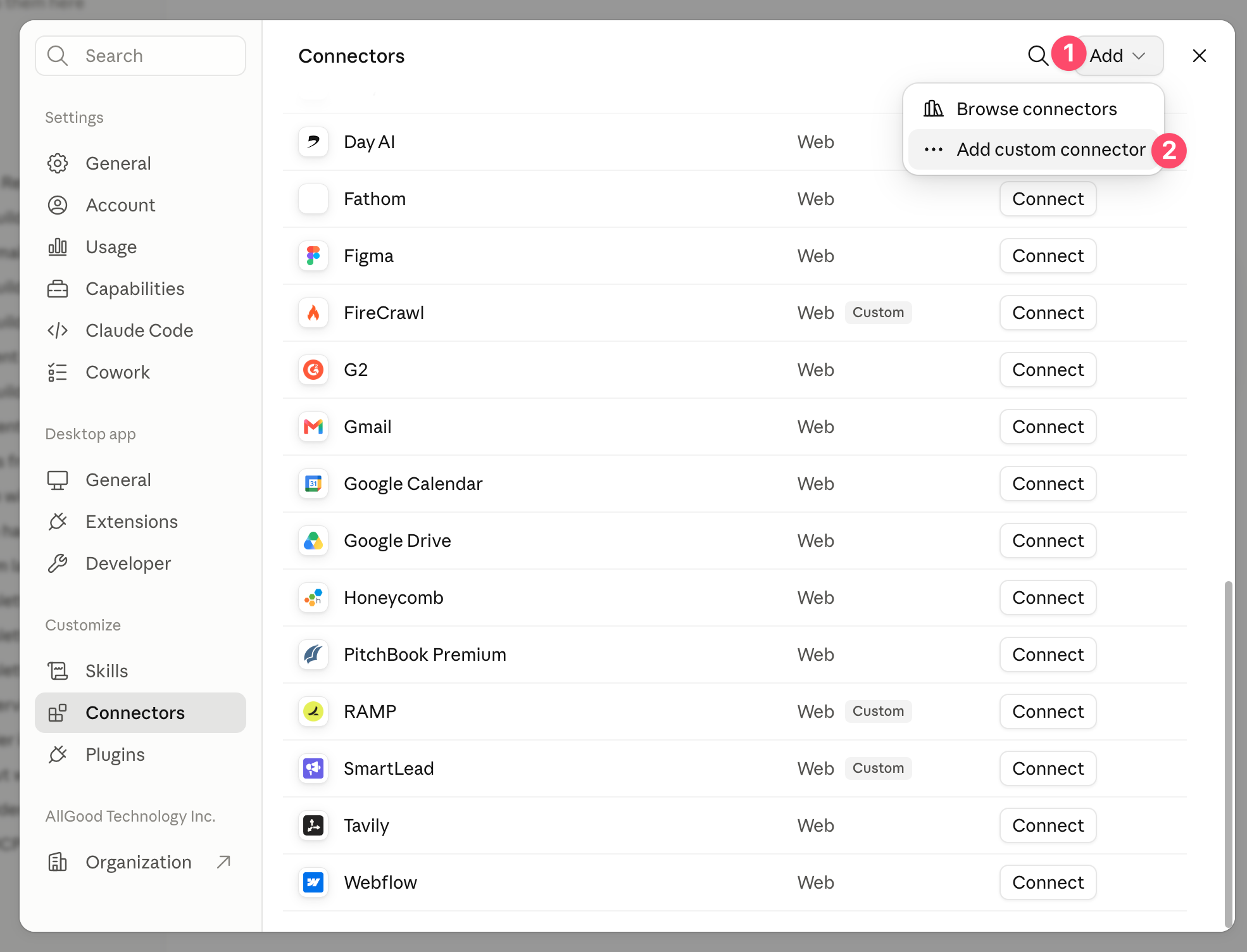Choose Add custom connector menu item
The width and height of the screenshot is (1247, 952).
click(1034, 149)
